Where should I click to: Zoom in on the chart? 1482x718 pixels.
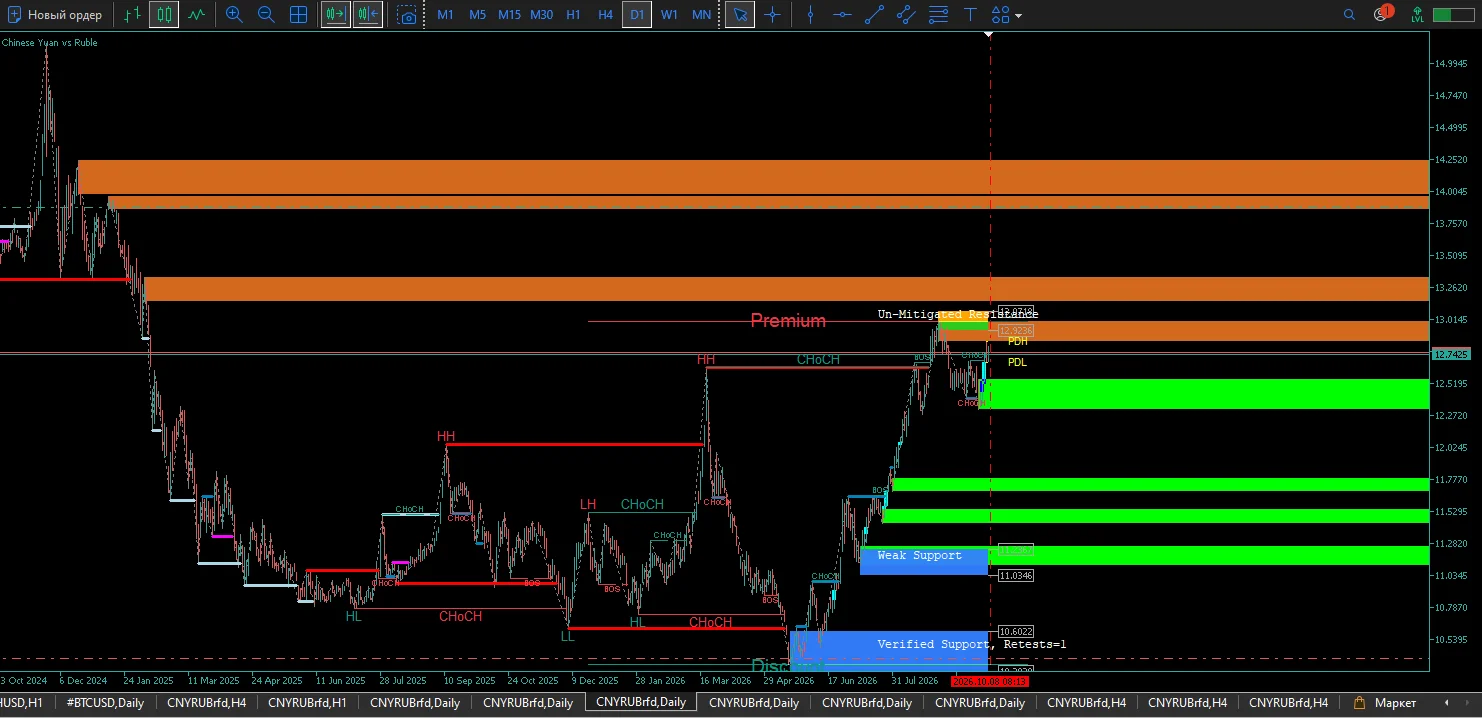tap(234, 15)
